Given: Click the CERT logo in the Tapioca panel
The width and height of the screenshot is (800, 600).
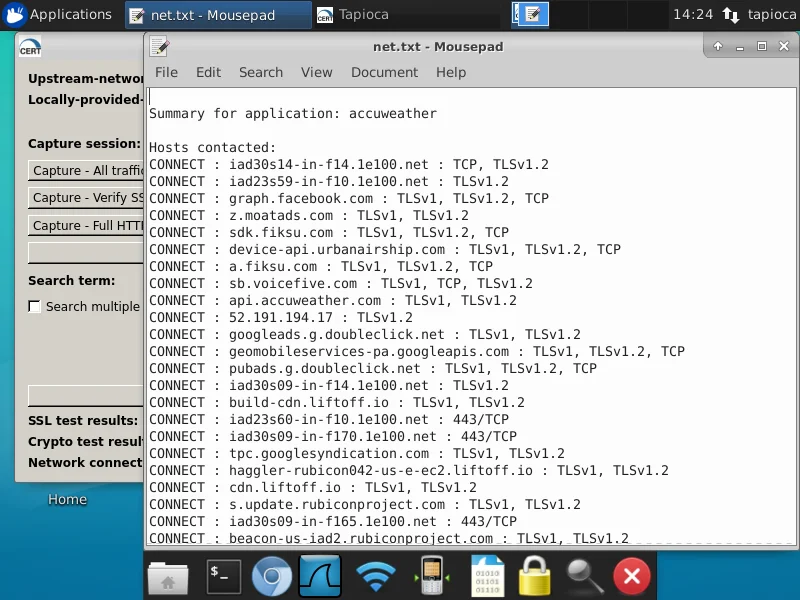Looking at the screenshot, I should tap(30, 47).
